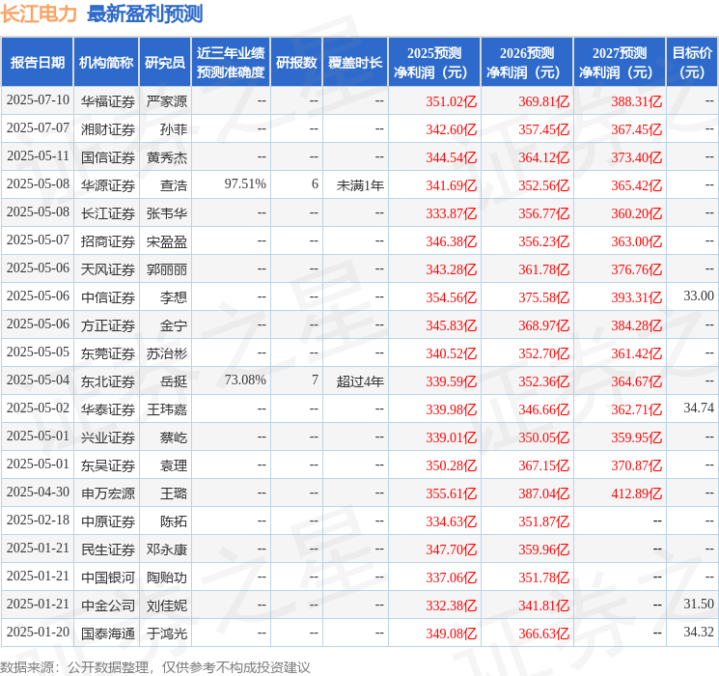Select the 中国银河 institution cell
Screen dimensions: 719x676
coord(108,577)
